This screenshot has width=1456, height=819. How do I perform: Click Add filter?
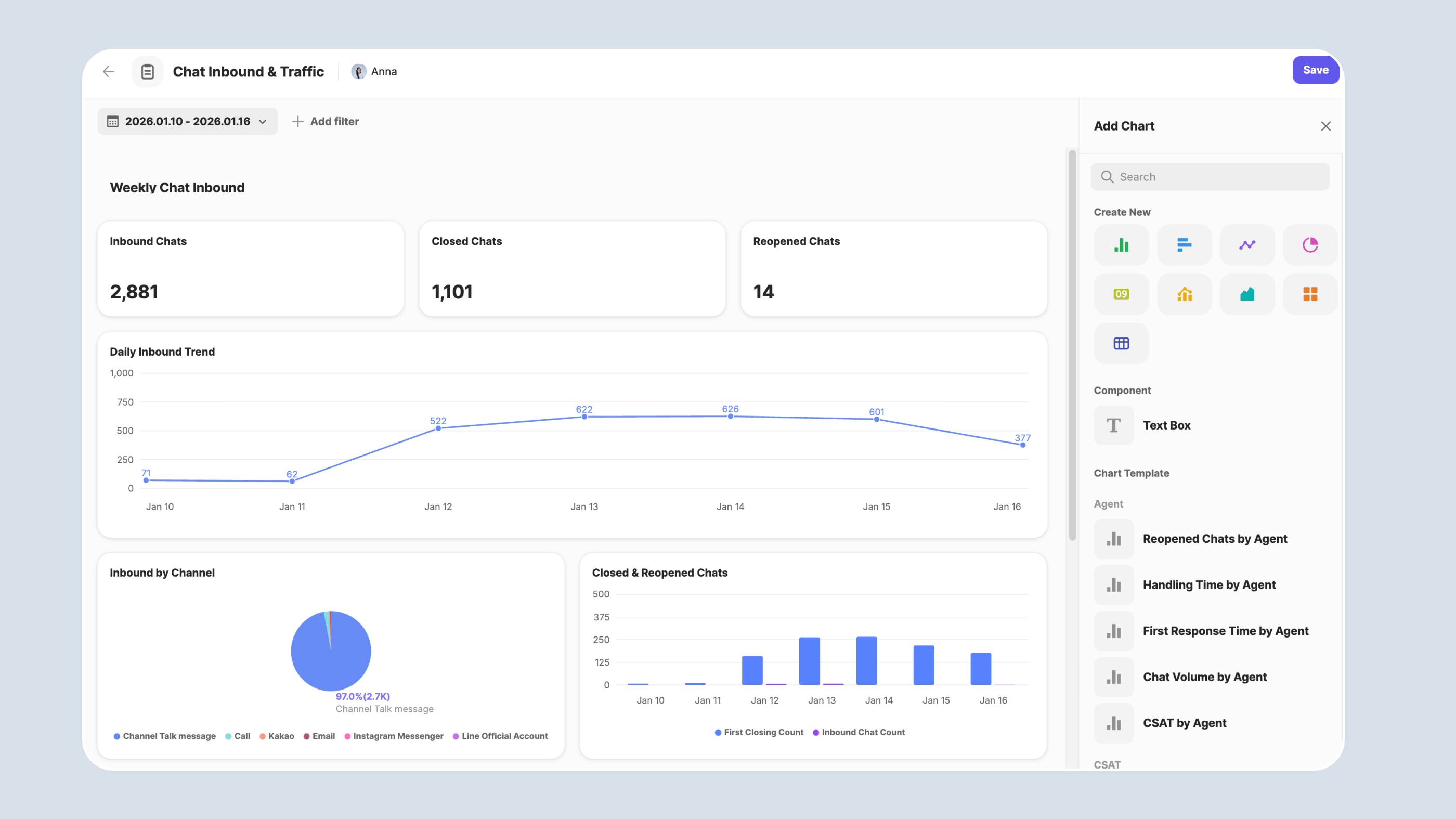click(326, 122)
